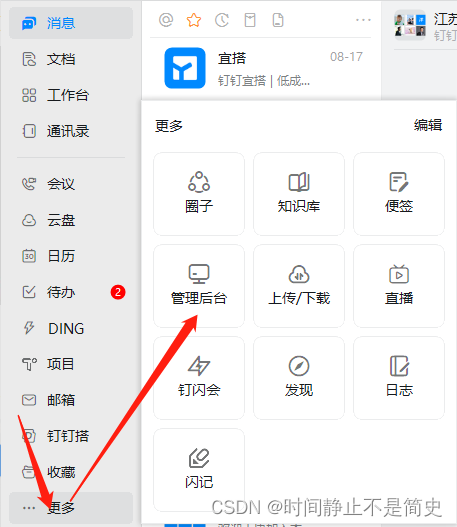Open the 消息 messages section
The image size is (457, 527).
click(71, 23)
